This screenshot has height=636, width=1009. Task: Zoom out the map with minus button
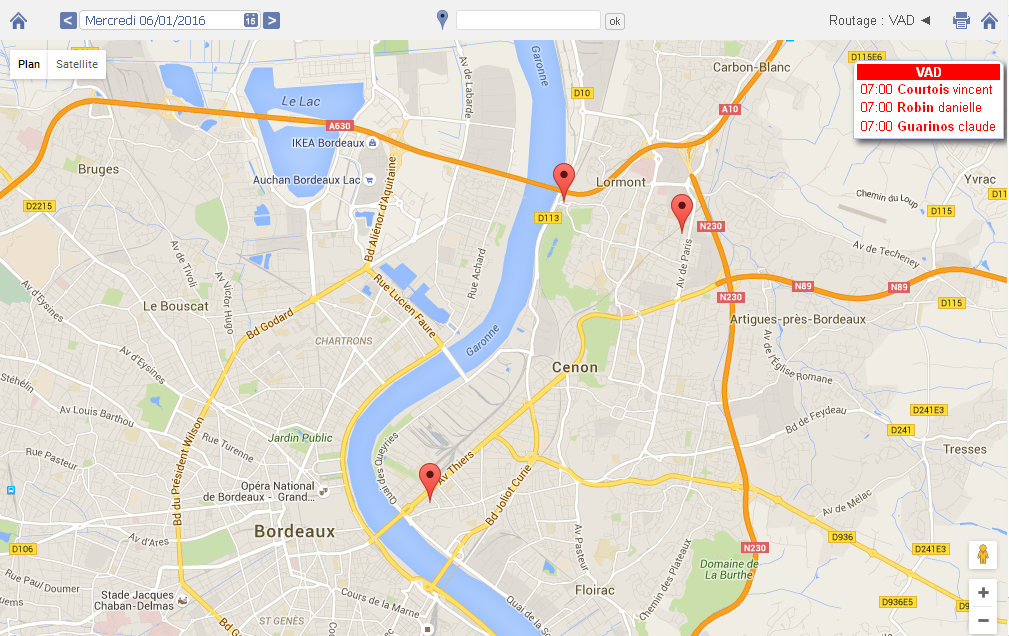[983, 621]
